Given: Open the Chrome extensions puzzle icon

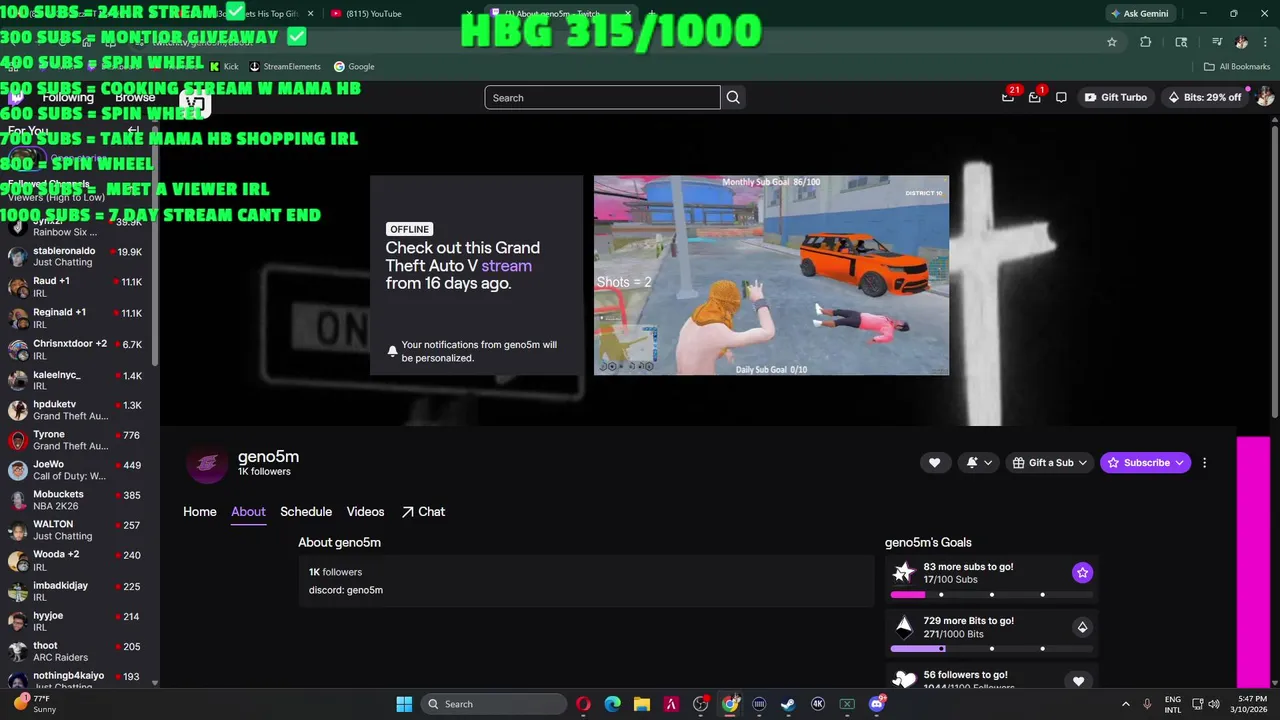Looking at the screenshot, I should [x=1146, y=42].
